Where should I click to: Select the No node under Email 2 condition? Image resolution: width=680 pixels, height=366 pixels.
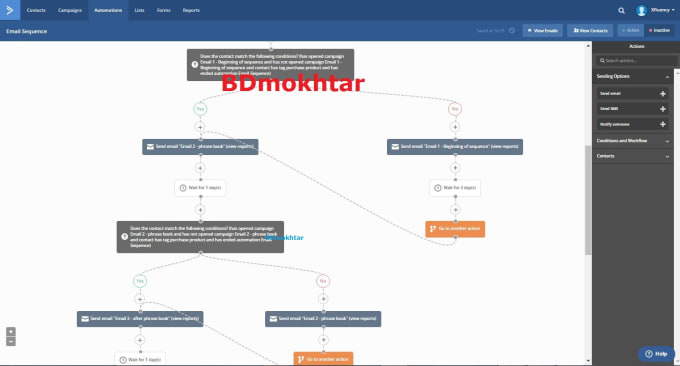323,281
